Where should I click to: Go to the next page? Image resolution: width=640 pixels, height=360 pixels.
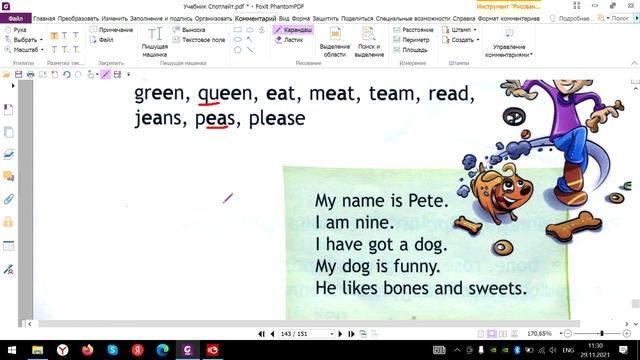[340, 334]
